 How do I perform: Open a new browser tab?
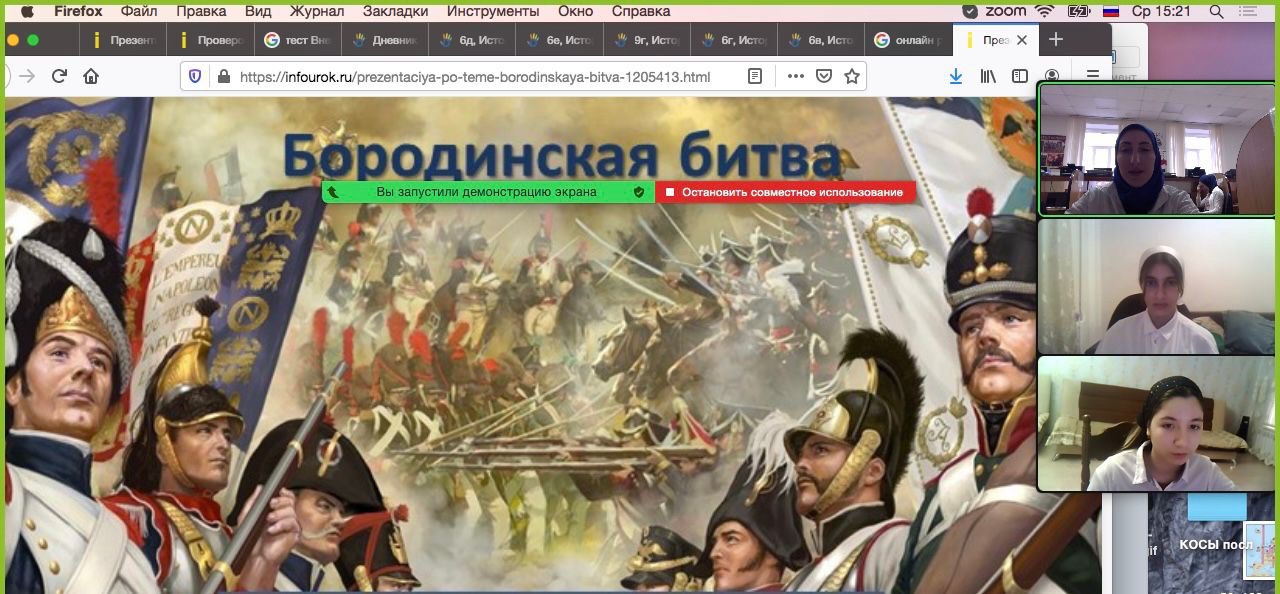coord(1056,40)
